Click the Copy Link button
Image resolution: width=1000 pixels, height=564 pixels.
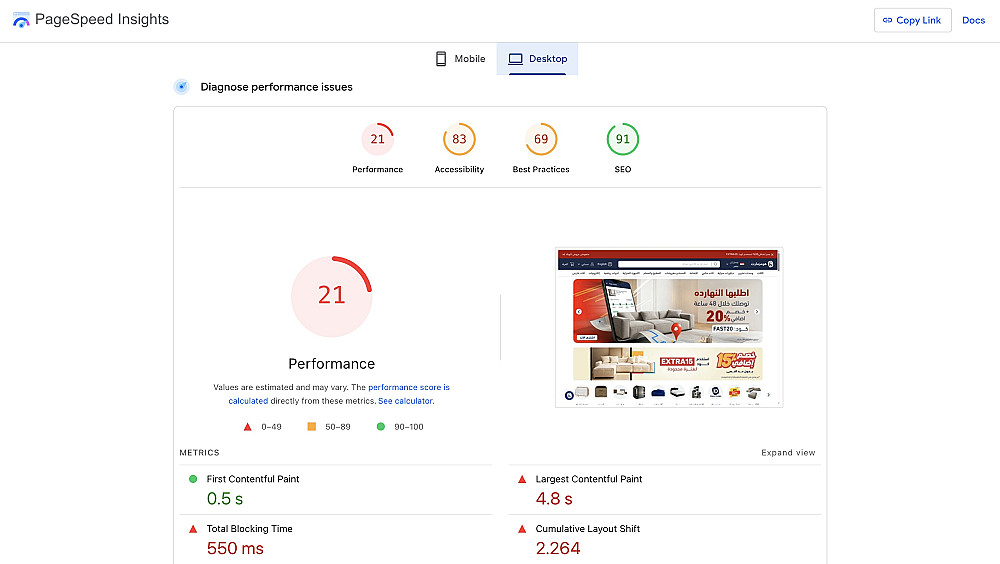click(x=913, y=20)
